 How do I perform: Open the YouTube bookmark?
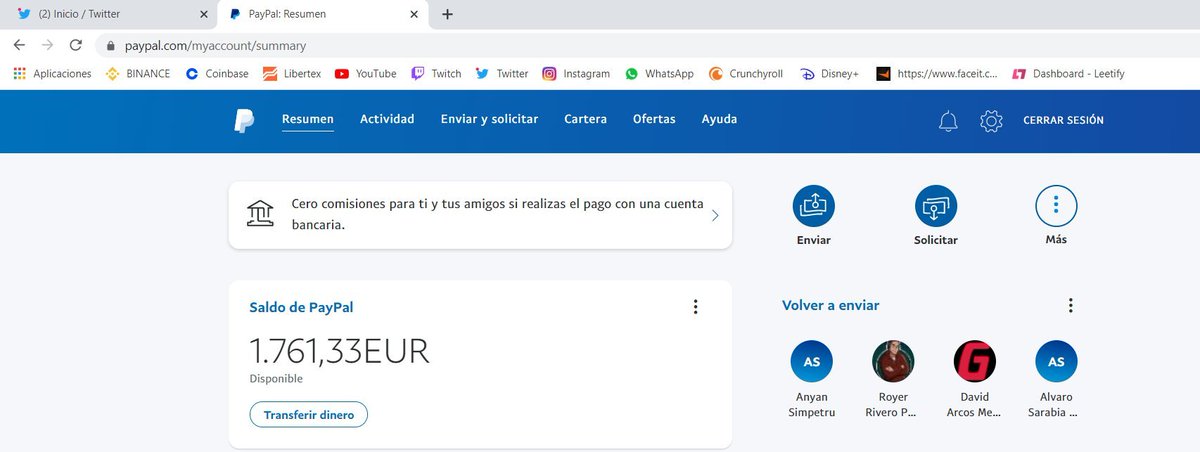[x=366, y=73]
